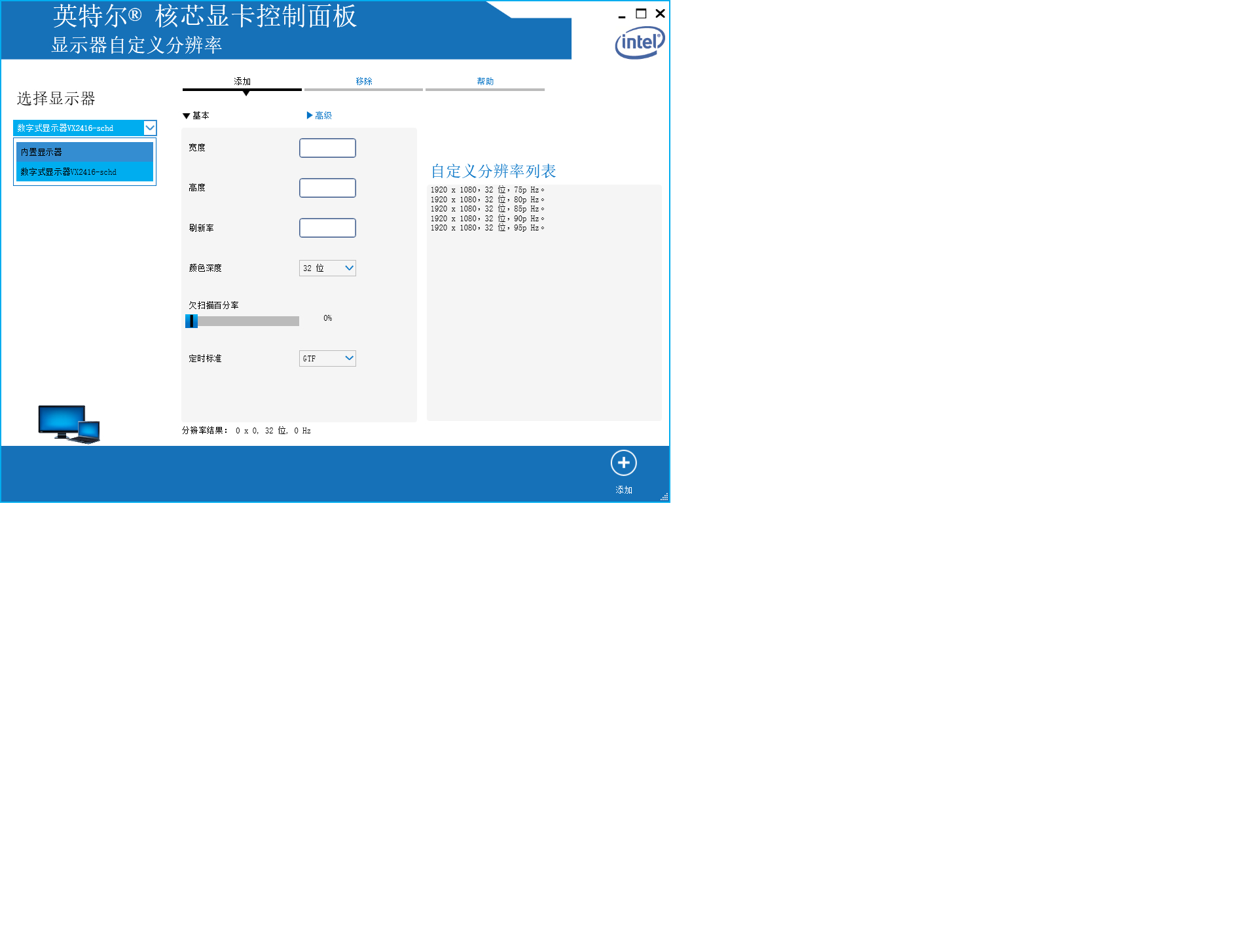Switch to the 移除 tab

click(364, 82)
